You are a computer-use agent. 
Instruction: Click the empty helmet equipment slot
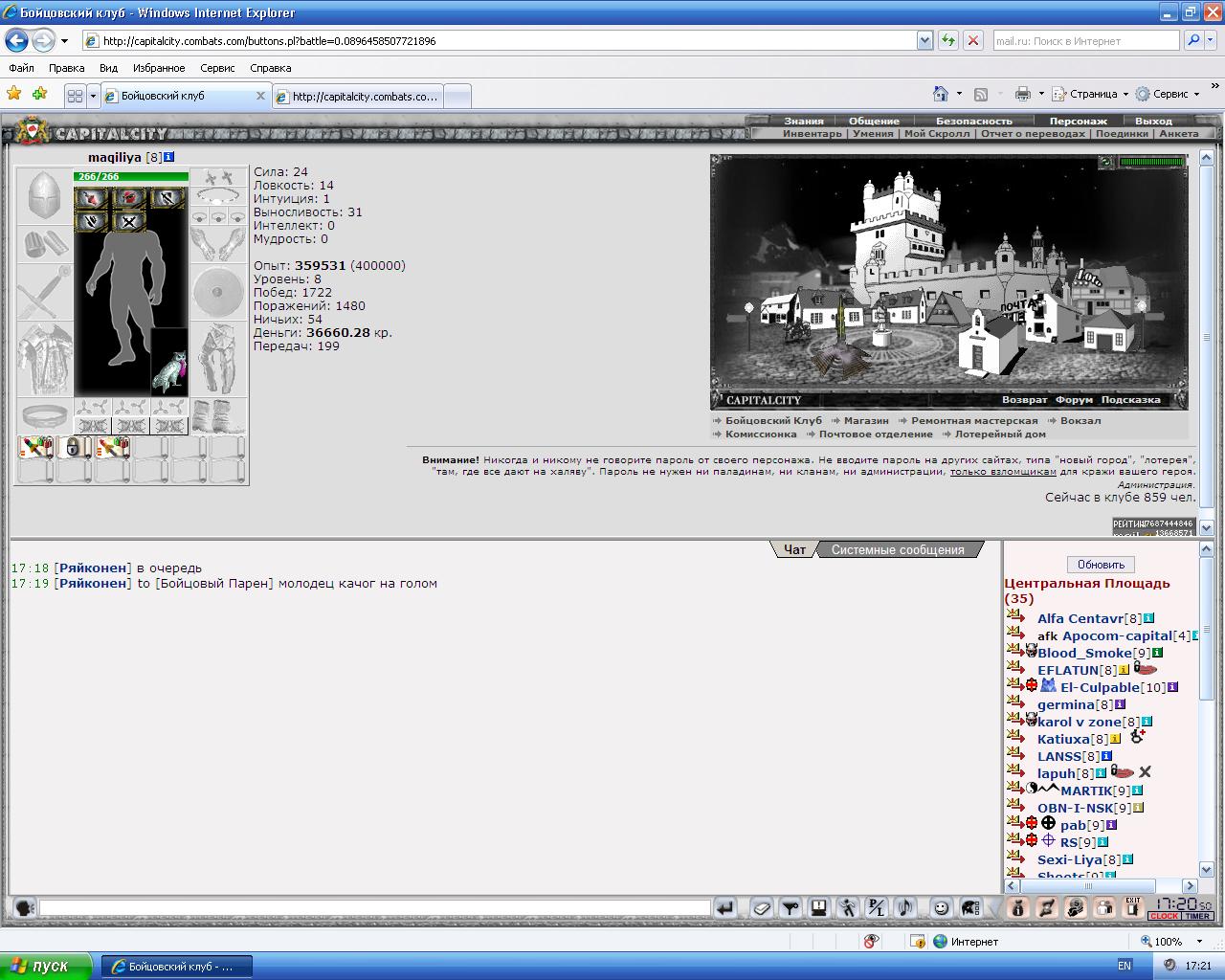pyautogui.click(x=45, y=197)
